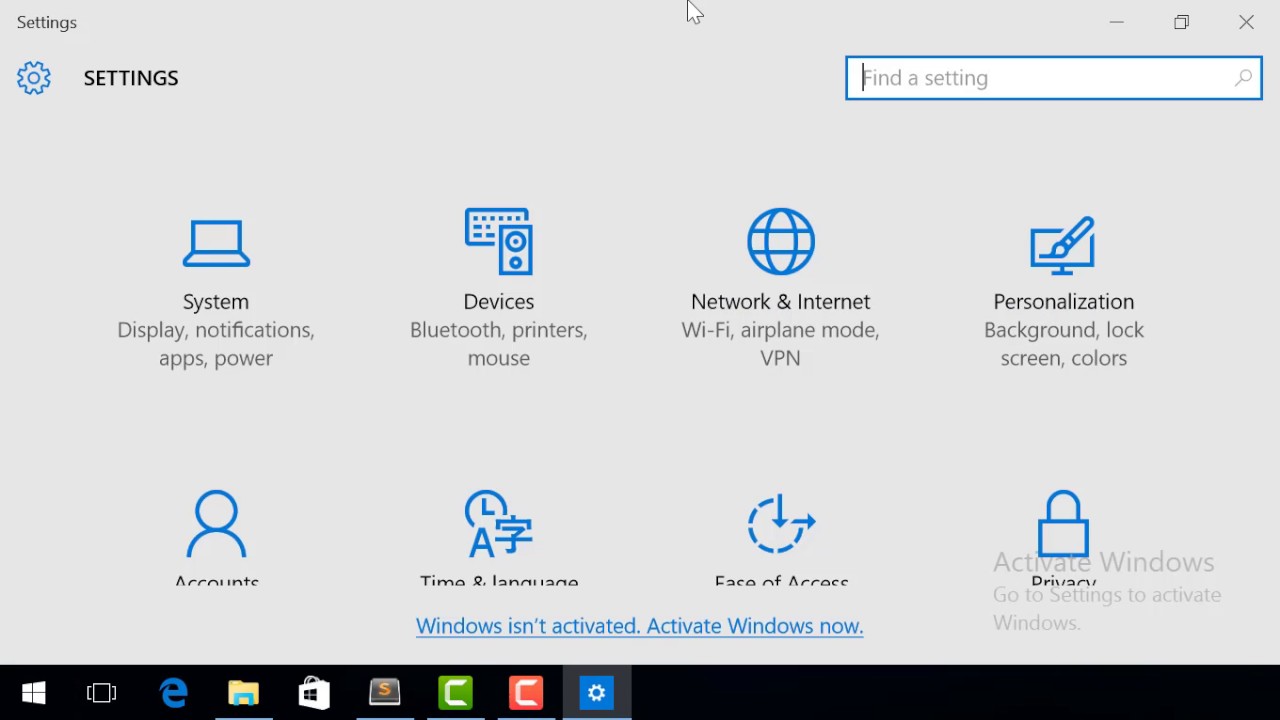Open File Explorer from taskbar
The image size is (1280, 720).
pos(244,693)
